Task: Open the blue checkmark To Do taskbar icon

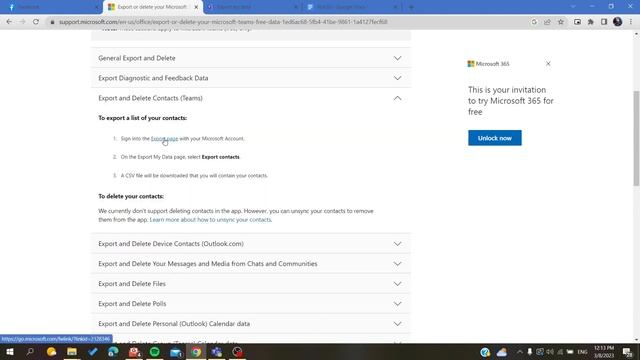Action: pyautogui.click(x=93, y=352)
